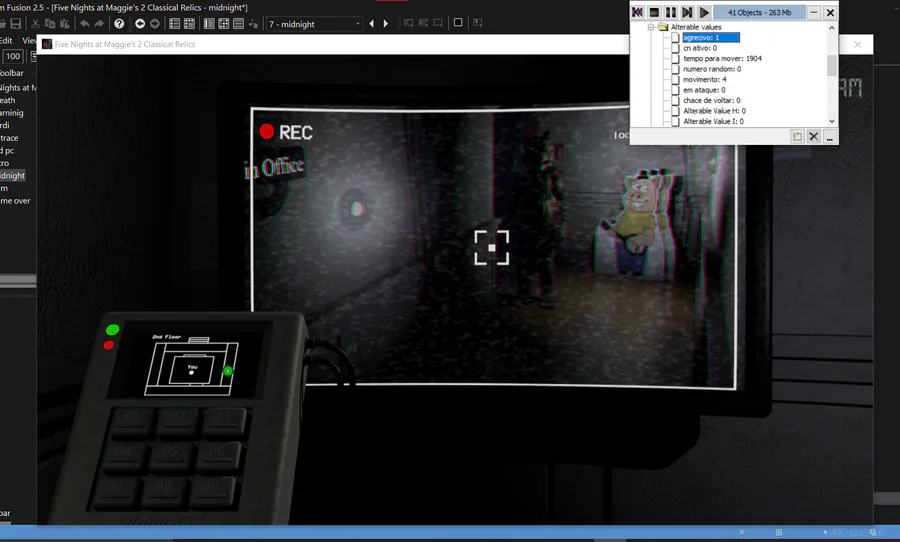Select 'tempo para mover: 1904' value
Screen dimensions: 900x542
pyautogui.click(x=722, y=59)
